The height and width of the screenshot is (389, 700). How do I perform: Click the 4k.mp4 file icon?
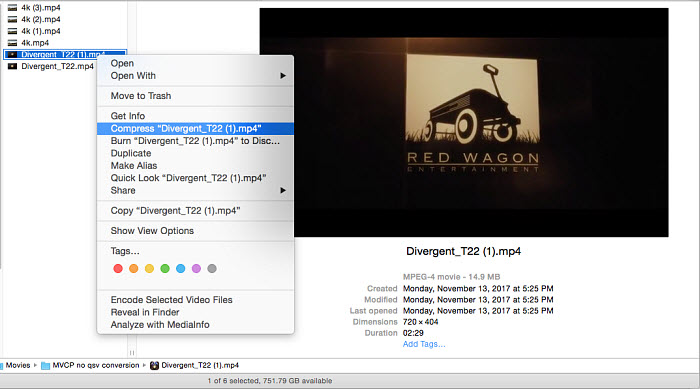12,43
